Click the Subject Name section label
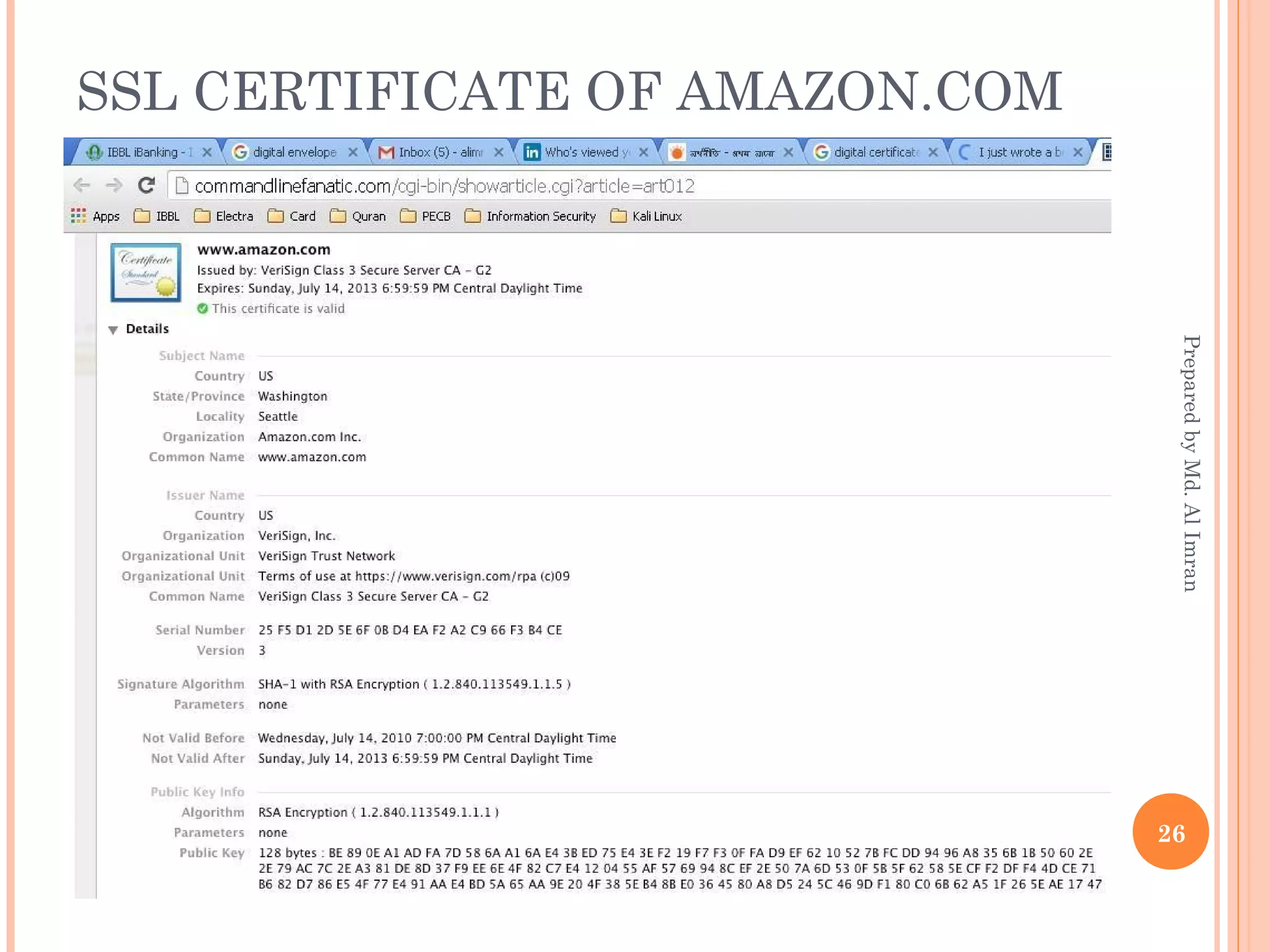This screenshot has height=952, width=1270. tap(202, 356)
